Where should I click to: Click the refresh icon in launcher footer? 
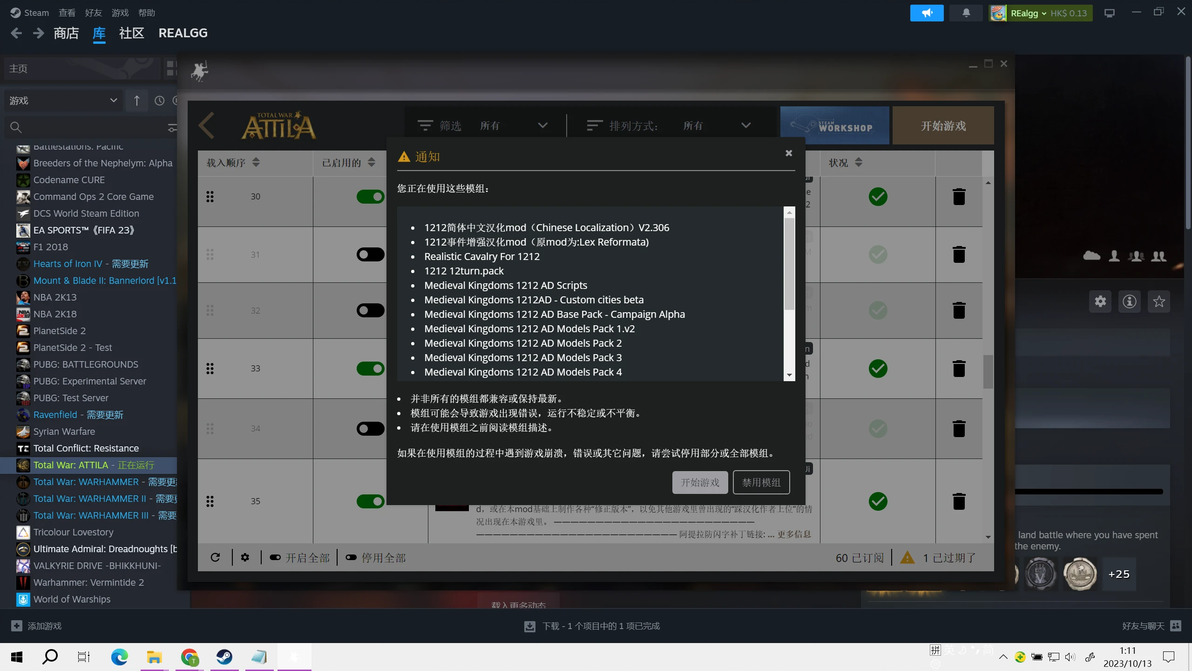tap(215, 558)
